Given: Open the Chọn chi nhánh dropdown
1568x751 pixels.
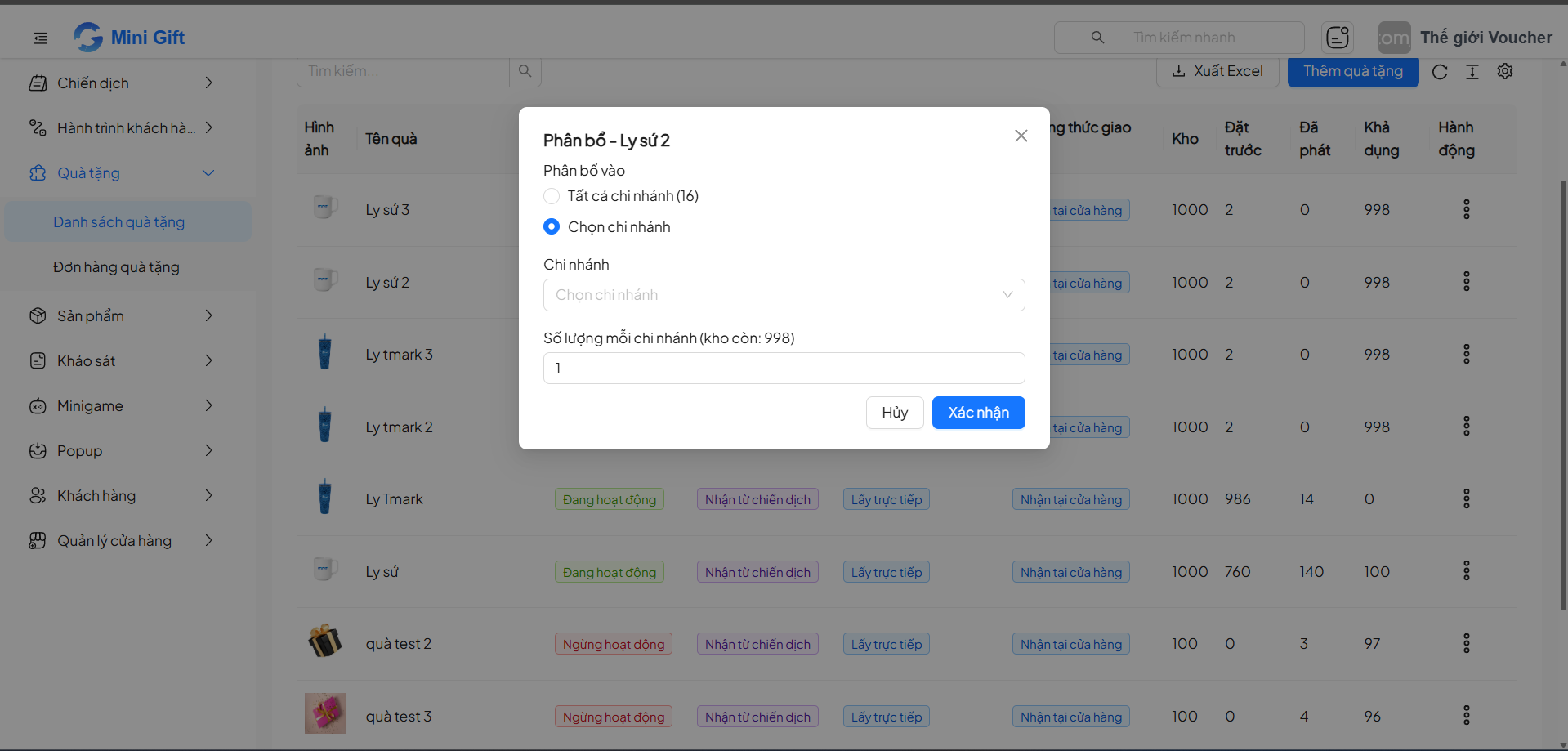Looking at the screenshot, I should tap(784, 295).
